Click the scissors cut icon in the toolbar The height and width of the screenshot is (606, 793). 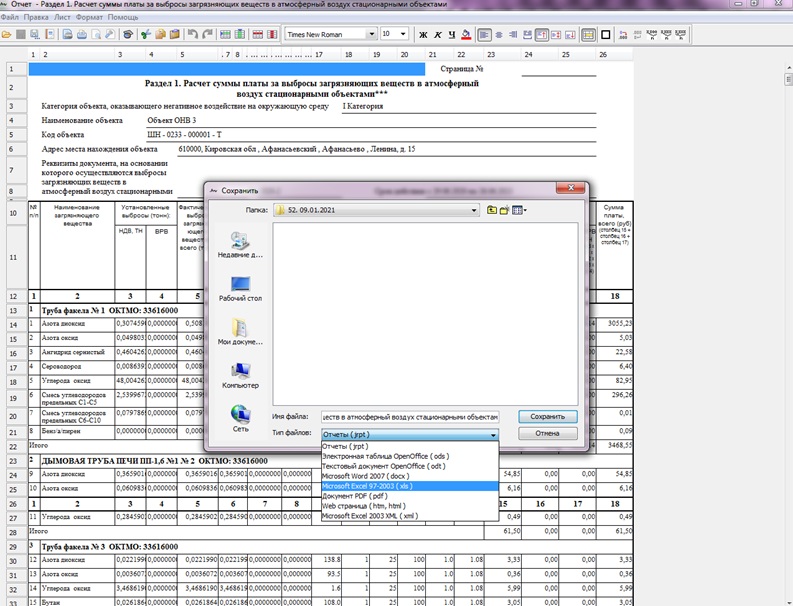point(144,34)
